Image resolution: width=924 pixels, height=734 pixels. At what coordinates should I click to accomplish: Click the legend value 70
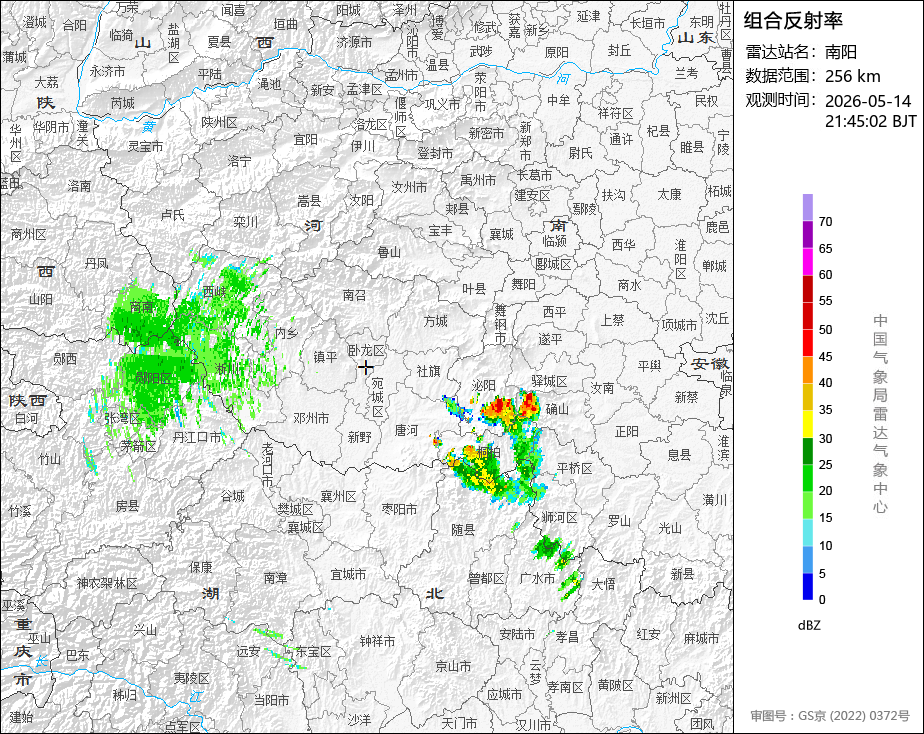(x=826, y=221)
